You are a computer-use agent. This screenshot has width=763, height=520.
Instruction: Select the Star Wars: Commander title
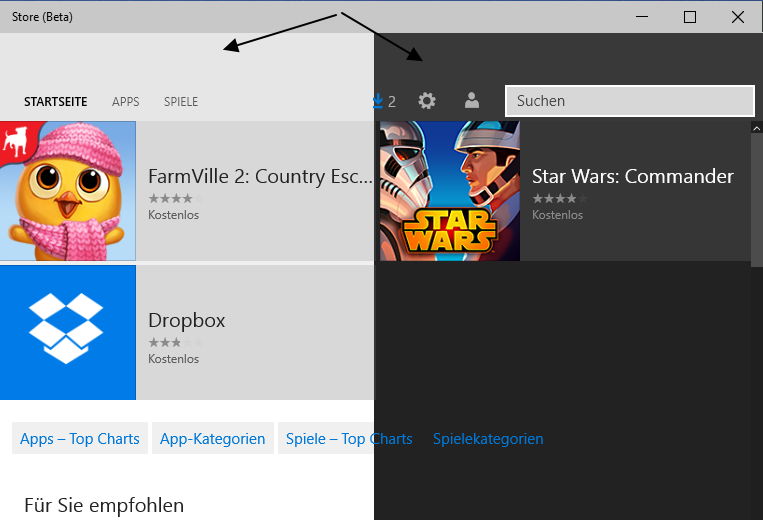tap(633, 177)
